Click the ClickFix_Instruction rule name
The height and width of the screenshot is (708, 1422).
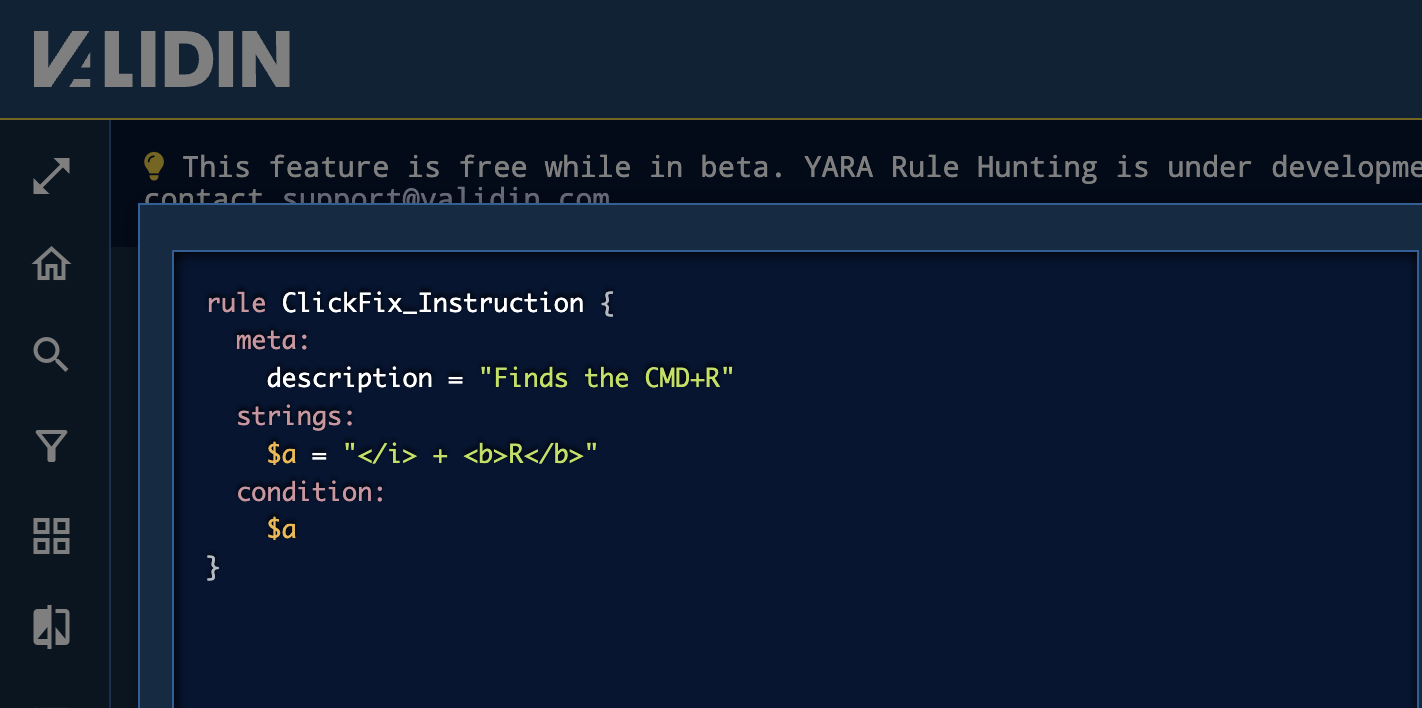(432, 303)
